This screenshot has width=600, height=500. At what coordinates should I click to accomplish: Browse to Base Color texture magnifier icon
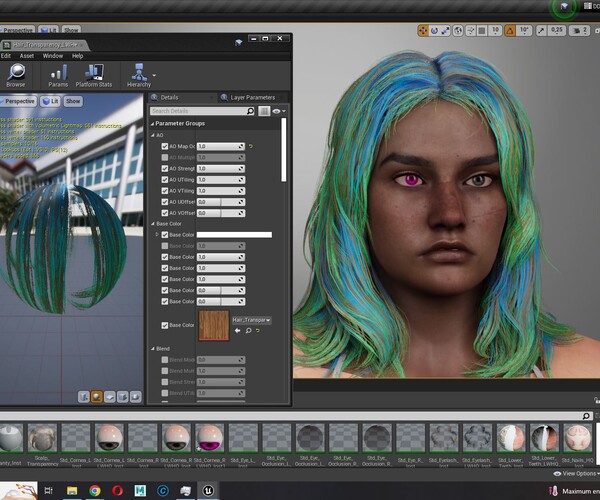pos(248,331)
